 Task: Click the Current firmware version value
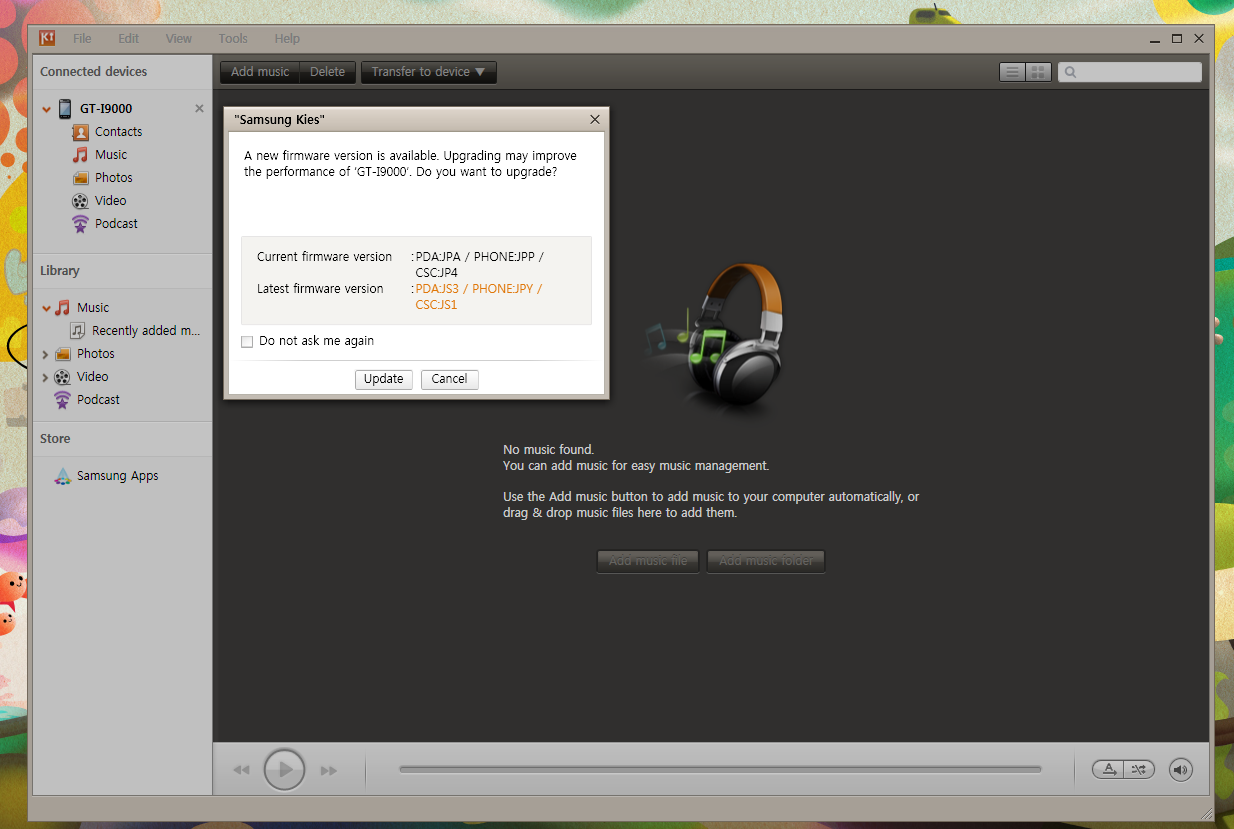(x=480, y=264)
